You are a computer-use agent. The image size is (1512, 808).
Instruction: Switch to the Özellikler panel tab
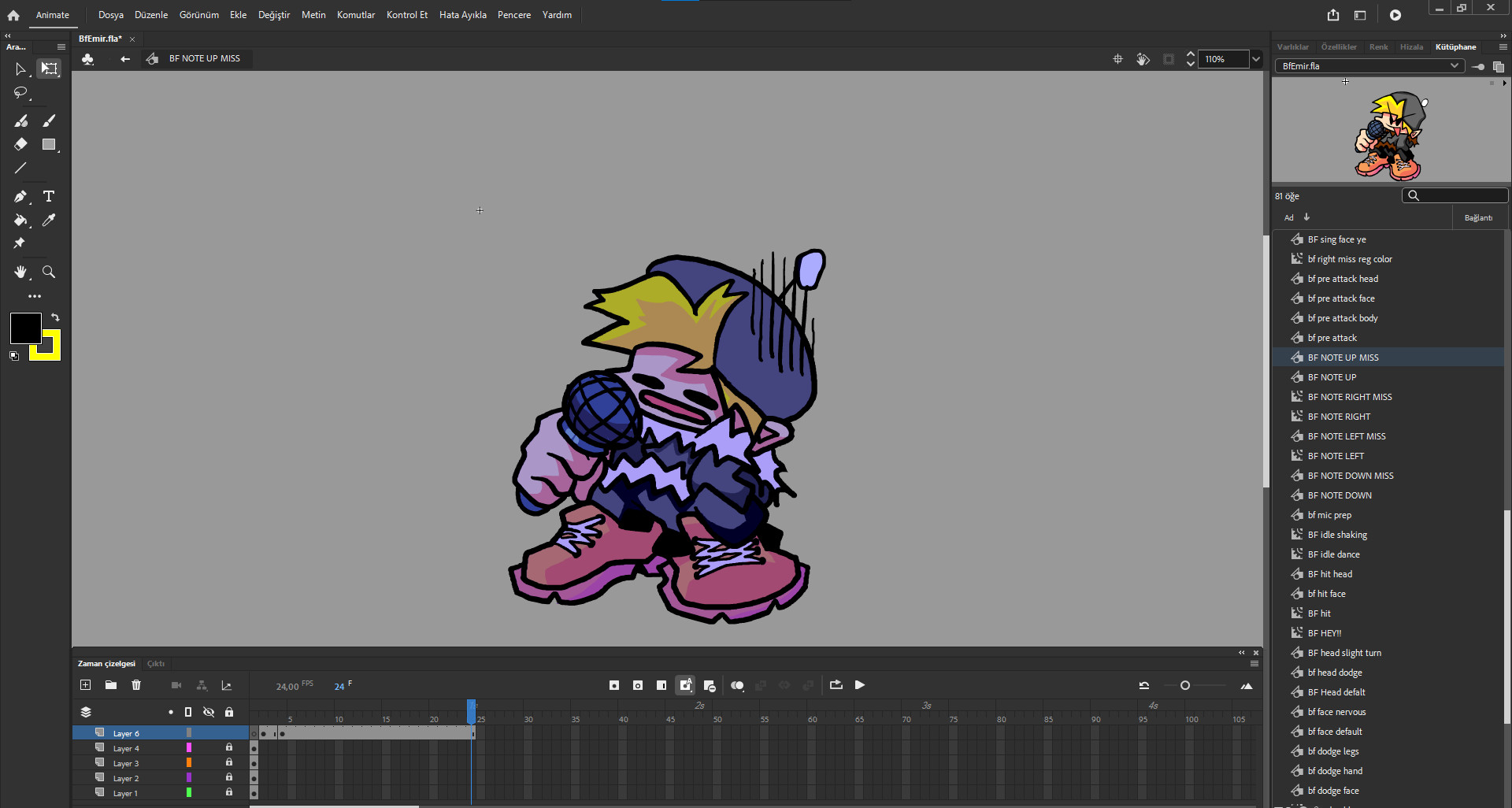pyautogui.click(x=1339, y=47)
